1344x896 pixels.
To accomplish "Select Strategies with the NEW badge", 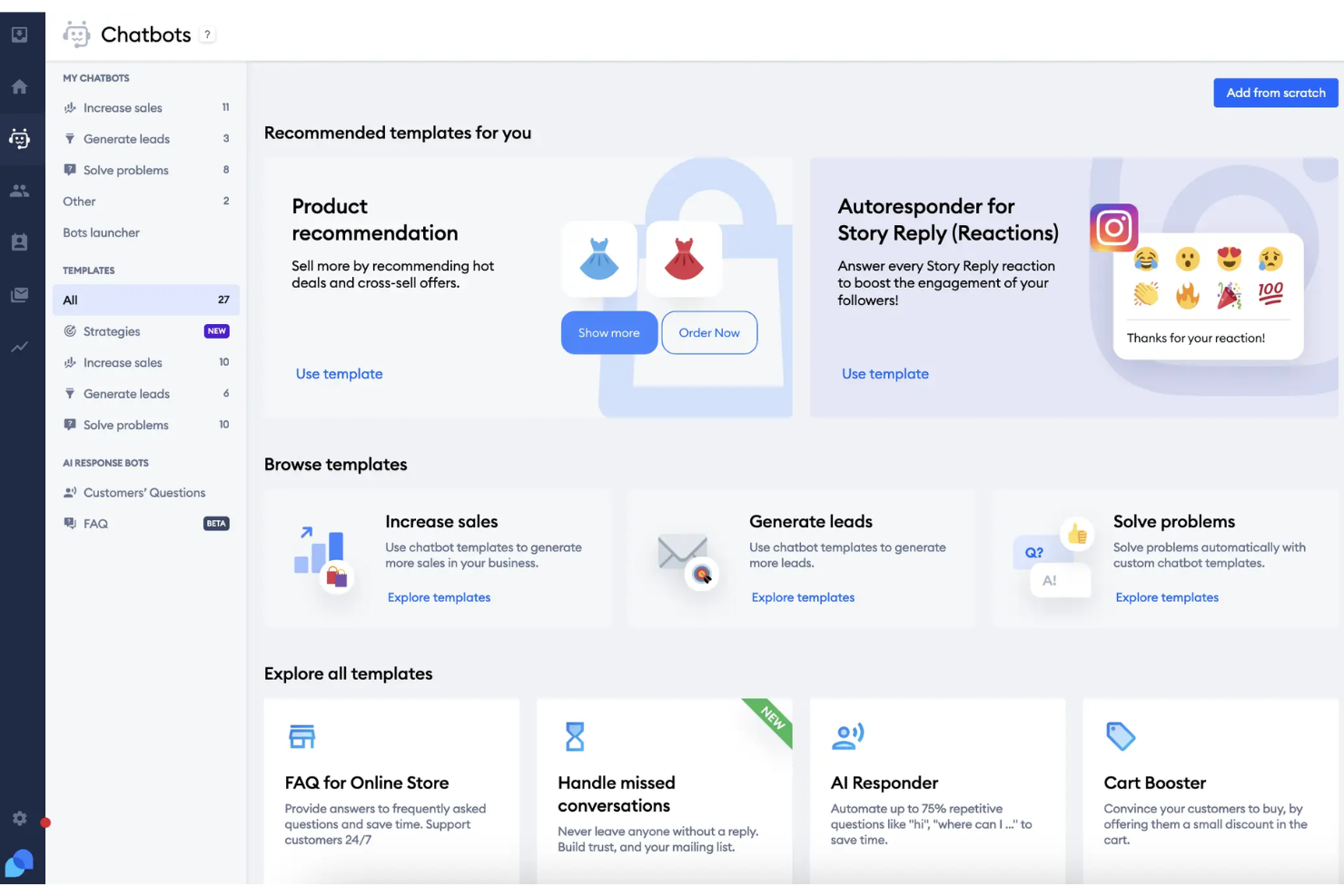I will pos(113,331).
